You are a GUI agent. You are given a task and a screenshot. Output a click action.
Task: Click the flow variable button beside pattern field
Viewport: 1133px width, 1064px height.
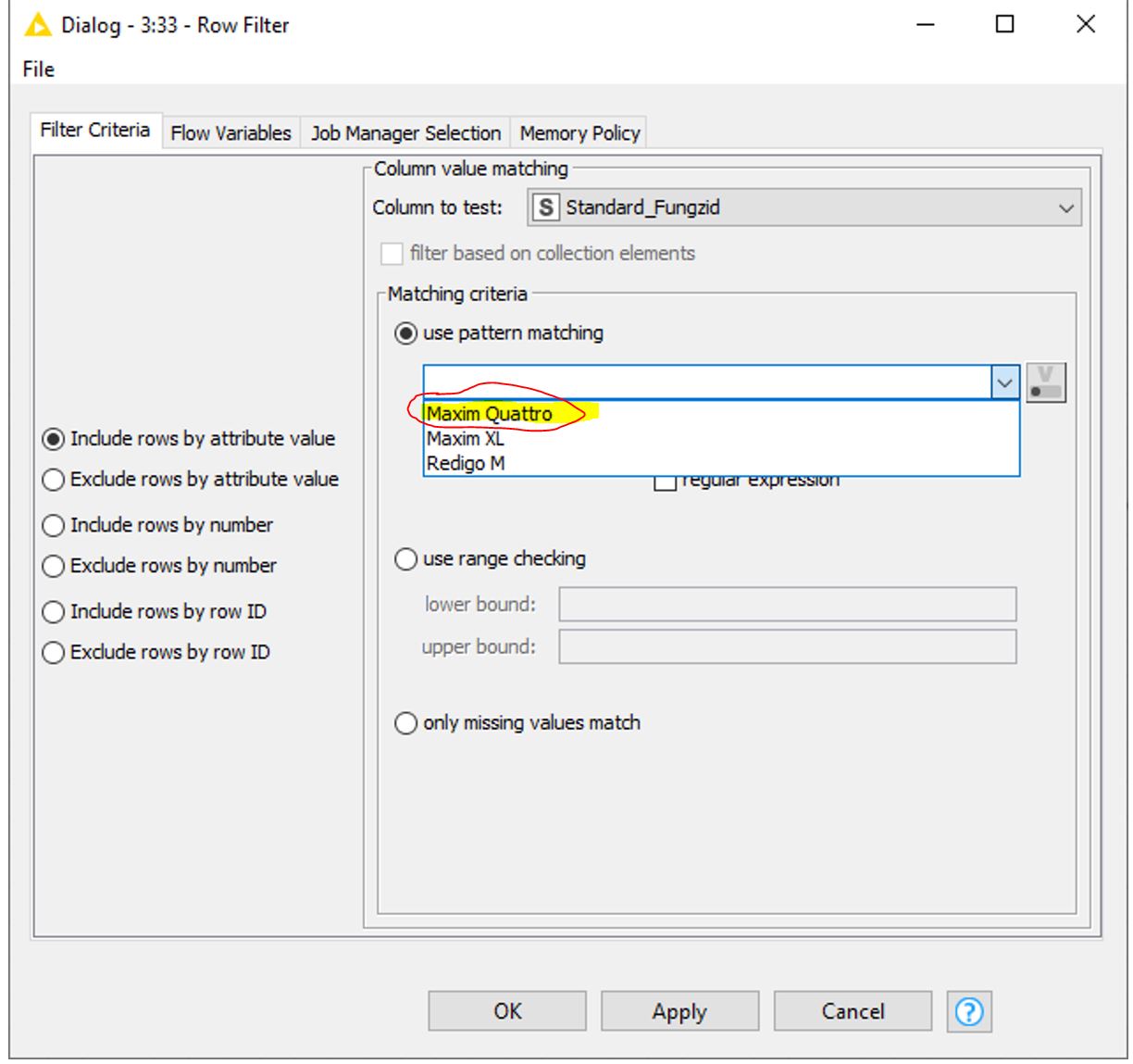pyautogui.click(x=1046, y=382)
